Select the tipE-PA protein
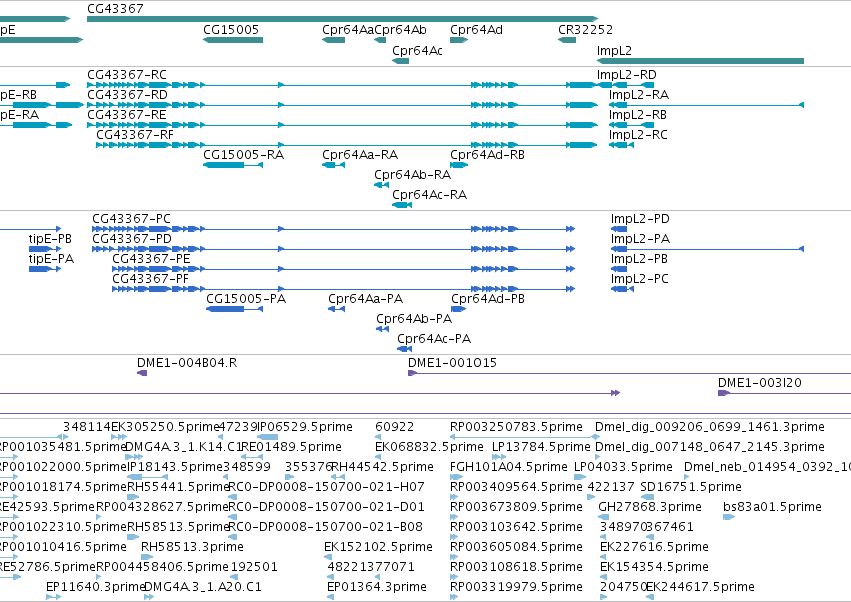The height and width of the screenshot is (602, 851). click(x=45, y=269)
